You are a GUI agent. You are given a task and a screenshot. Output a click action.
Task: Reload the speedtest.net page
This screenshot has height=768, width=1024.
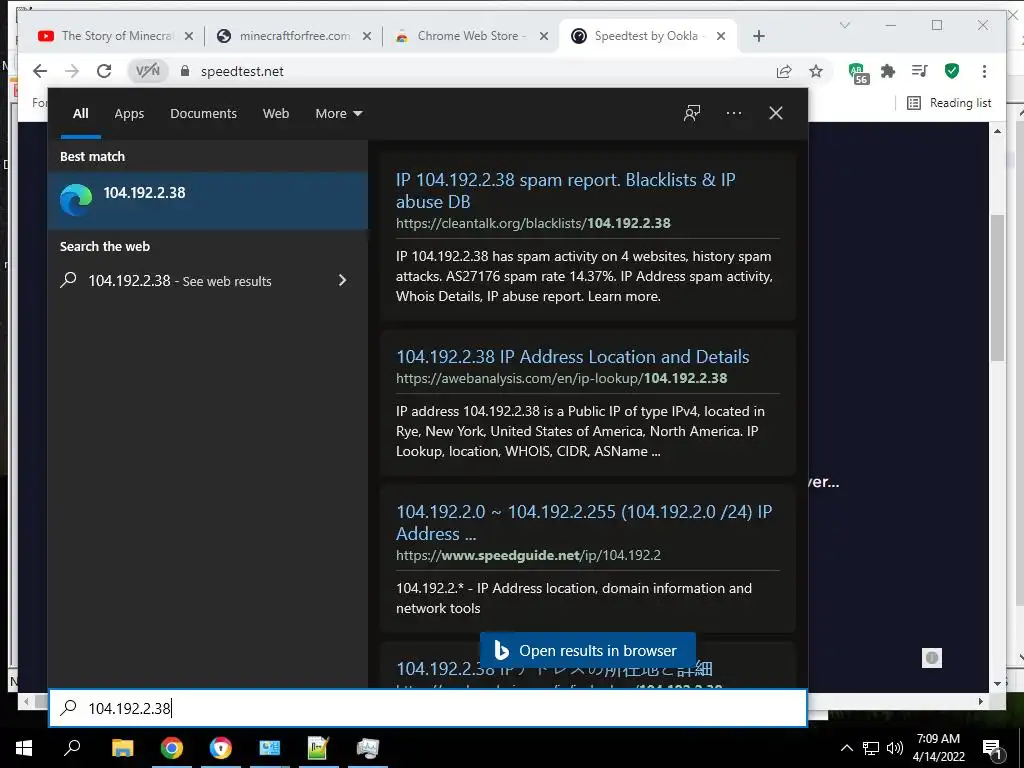(x=104, y=71)
